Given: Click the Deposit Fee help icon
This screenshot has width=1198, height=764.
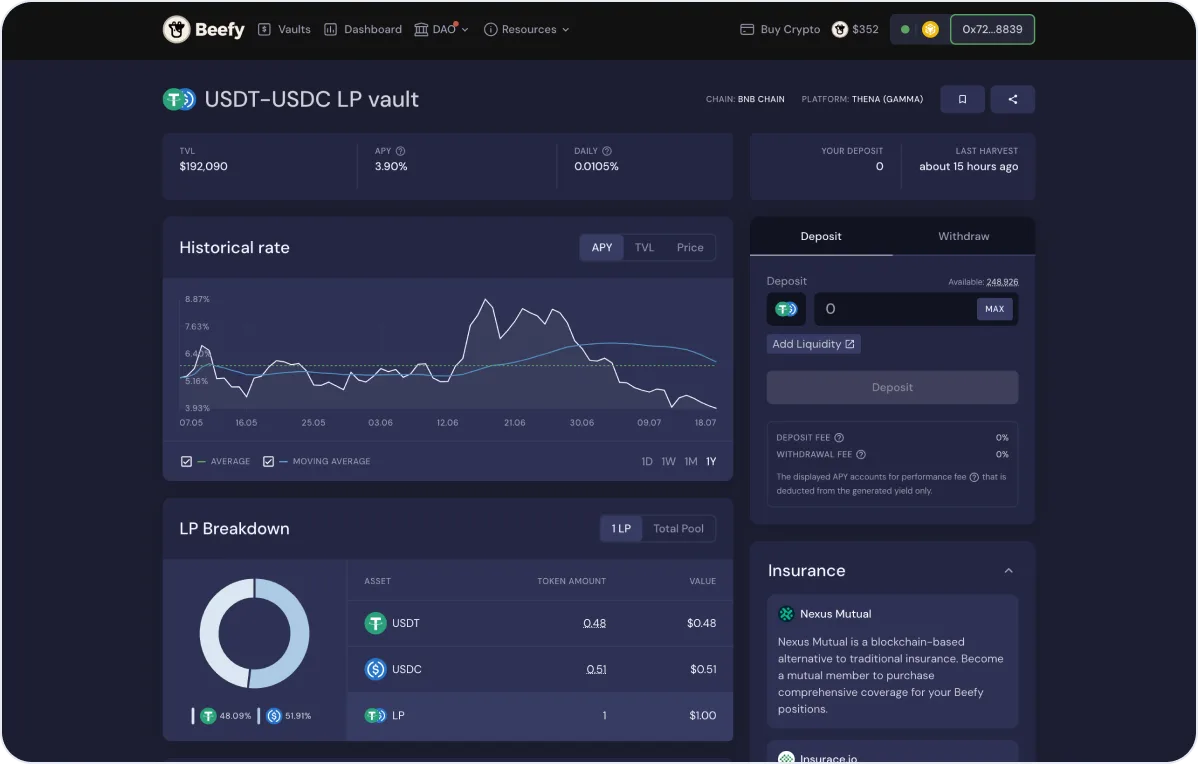Looking at the screenshot, I should pyautogui.click(x=839, y=438).
